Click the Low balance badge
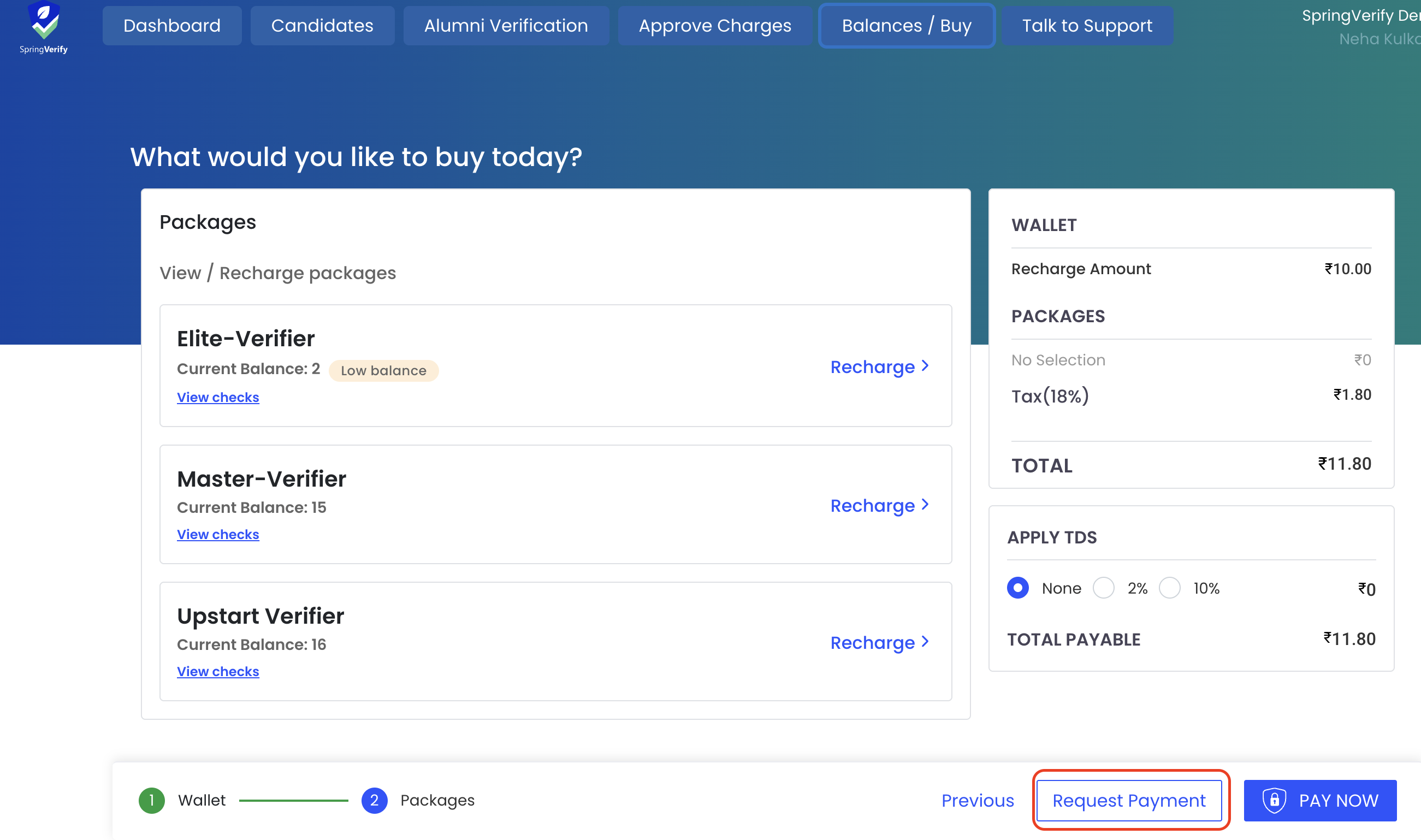This screenshot has height=840, width=1421. [x=383, y=371]
